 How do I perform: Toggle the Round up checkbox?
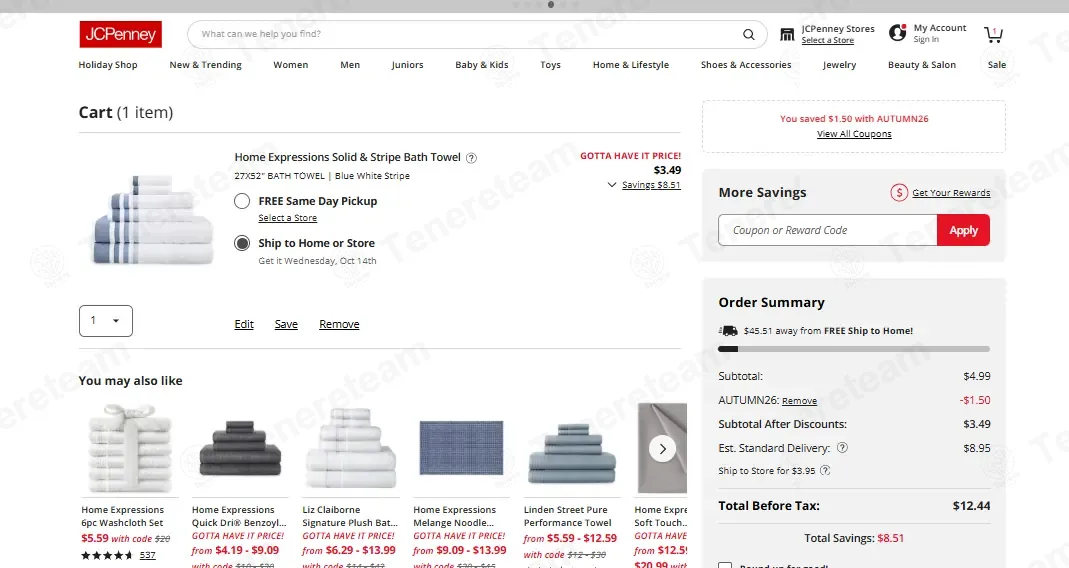(x=725, y=565)
